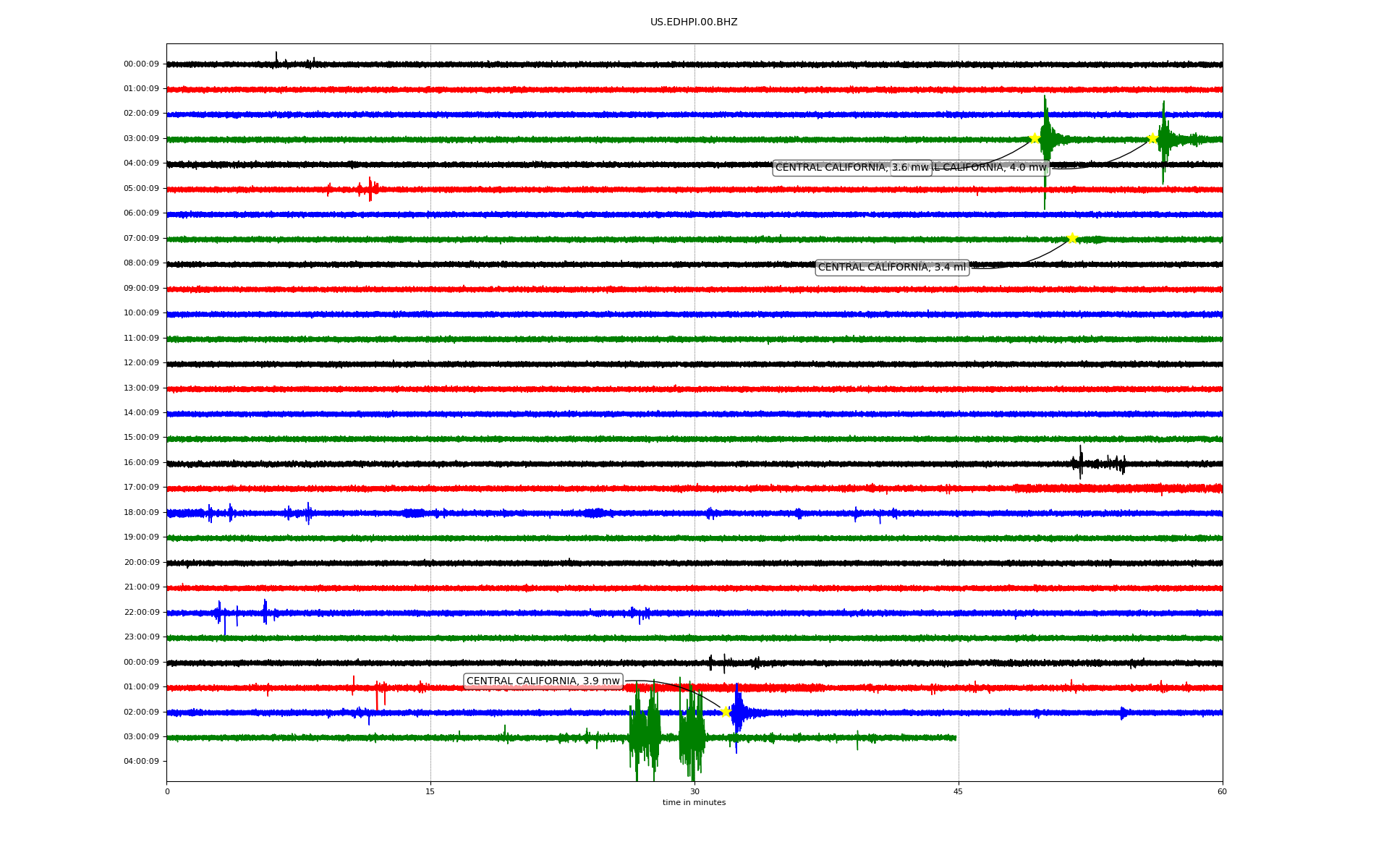Image resolution: width=1389 pixels, height=868 pixels.
Task: Click the 60 tick label on x-axis
Action: pyautogui.click(x=1221, y=791)
